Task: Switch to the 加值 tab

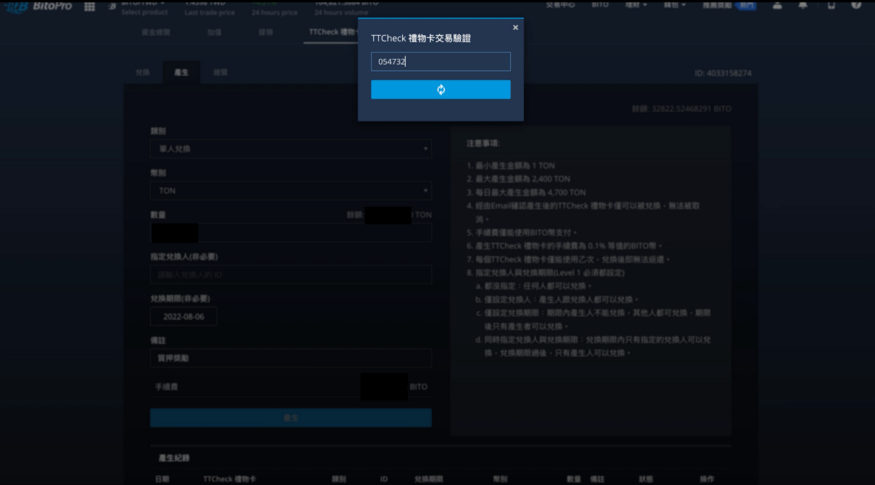Action: tap(214, 32)
